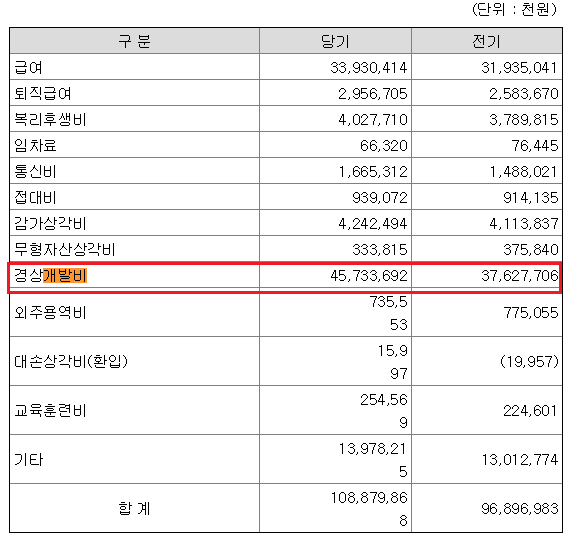Select the 기타 row label
The image size is (566, 540).
coord(29,460)
